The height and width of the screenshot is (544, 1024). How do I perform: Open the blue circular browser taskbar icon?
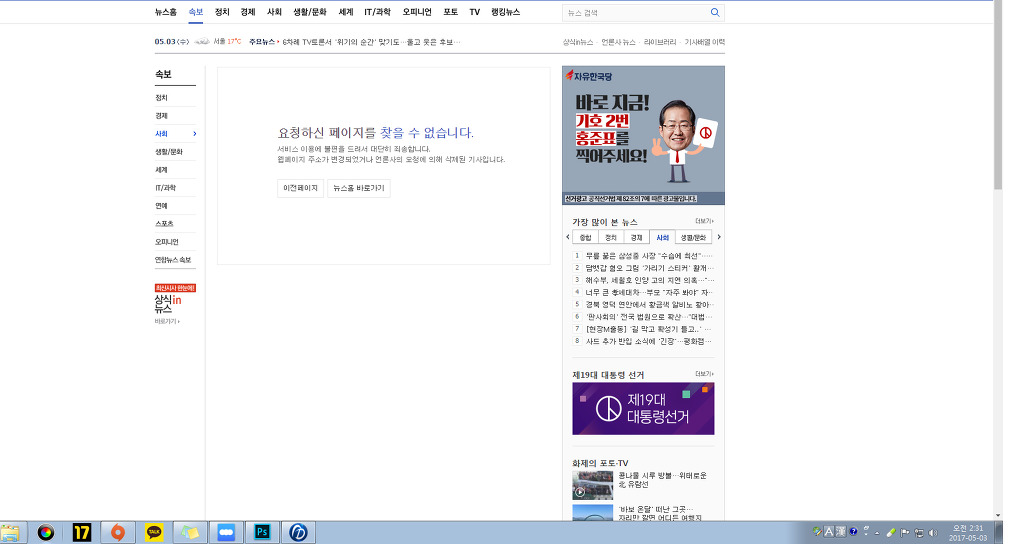(298, 532)
